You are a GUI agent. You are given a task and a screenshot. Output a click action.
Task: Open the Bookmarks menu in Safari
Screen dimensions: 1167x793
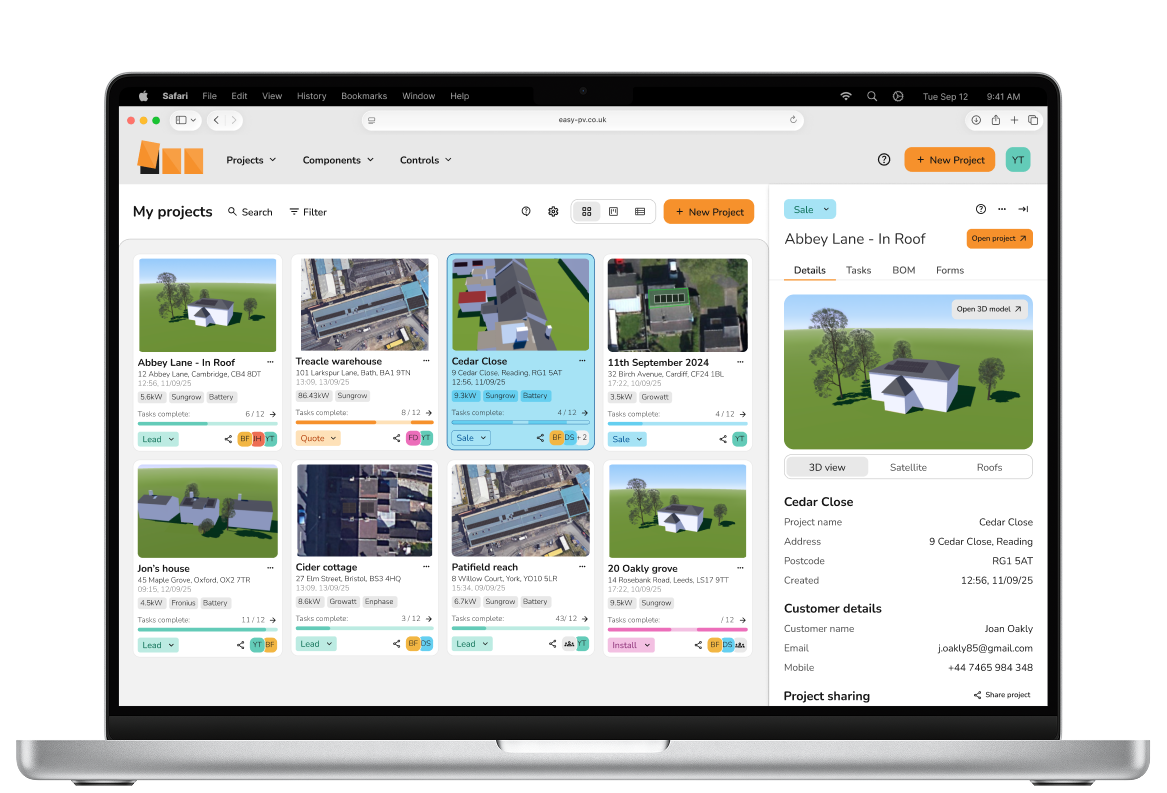click(364, 96)
